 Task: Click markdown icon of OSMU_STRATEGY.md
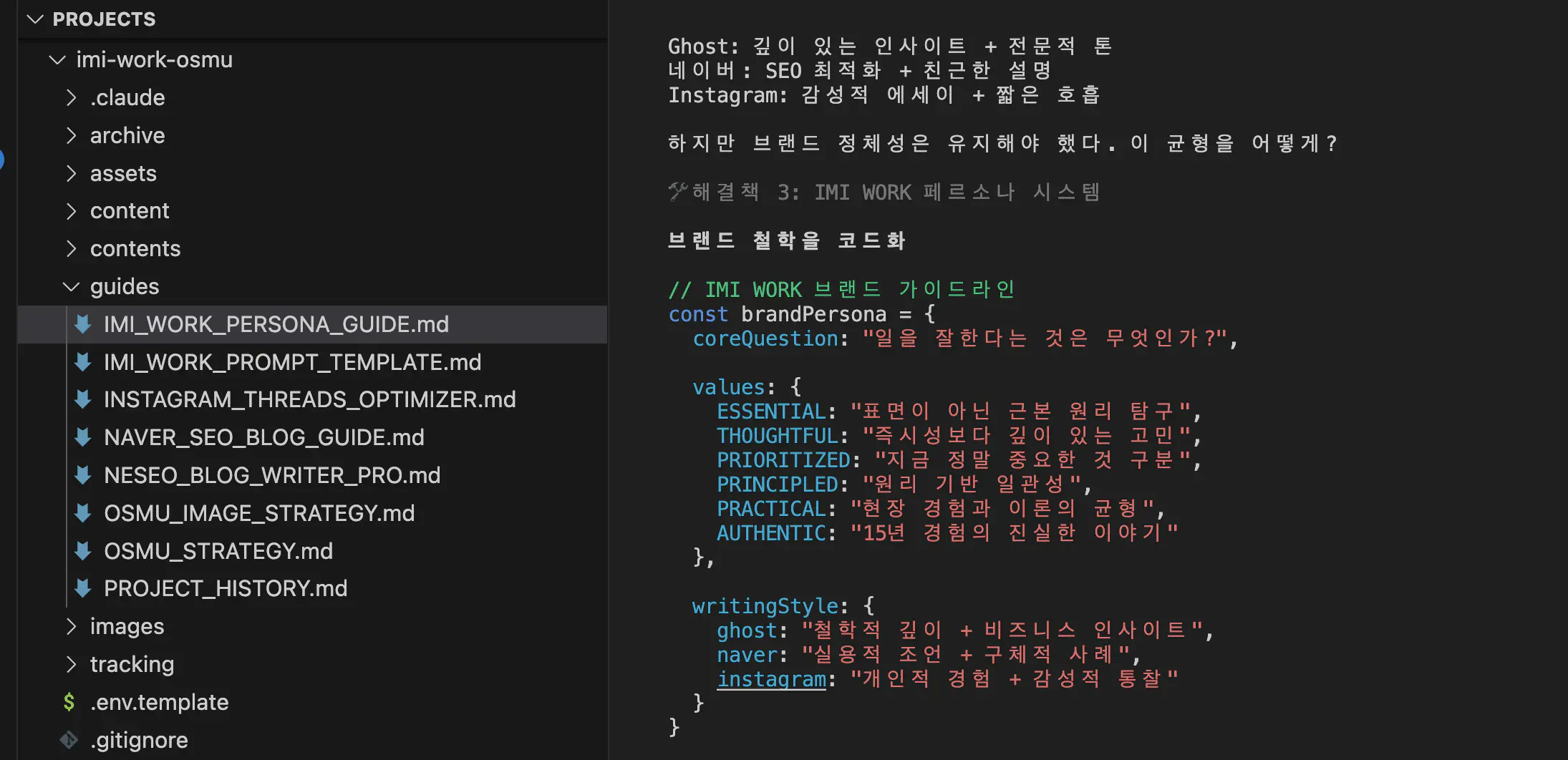click(x=83, y=551)
